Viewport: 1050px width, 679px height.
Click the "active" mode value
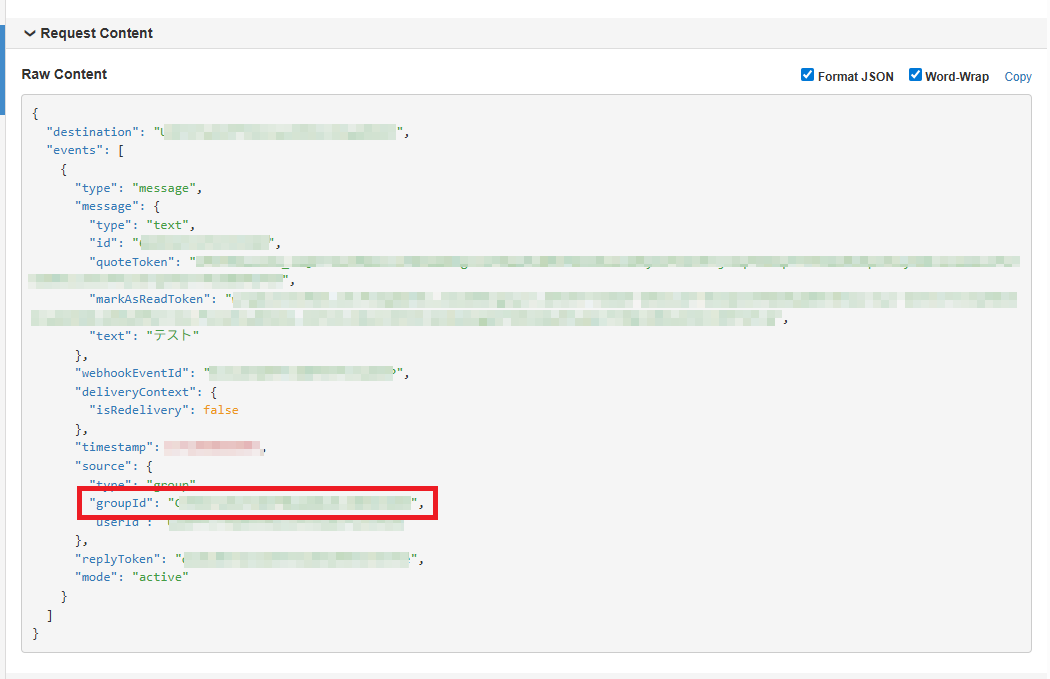[x=160, y=577]
